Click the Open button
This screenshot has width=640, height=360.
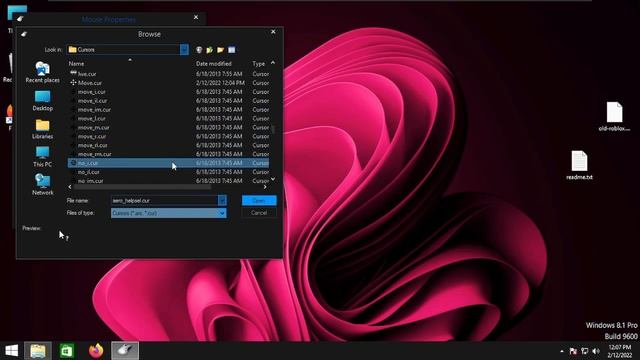(x=259, y=200)
